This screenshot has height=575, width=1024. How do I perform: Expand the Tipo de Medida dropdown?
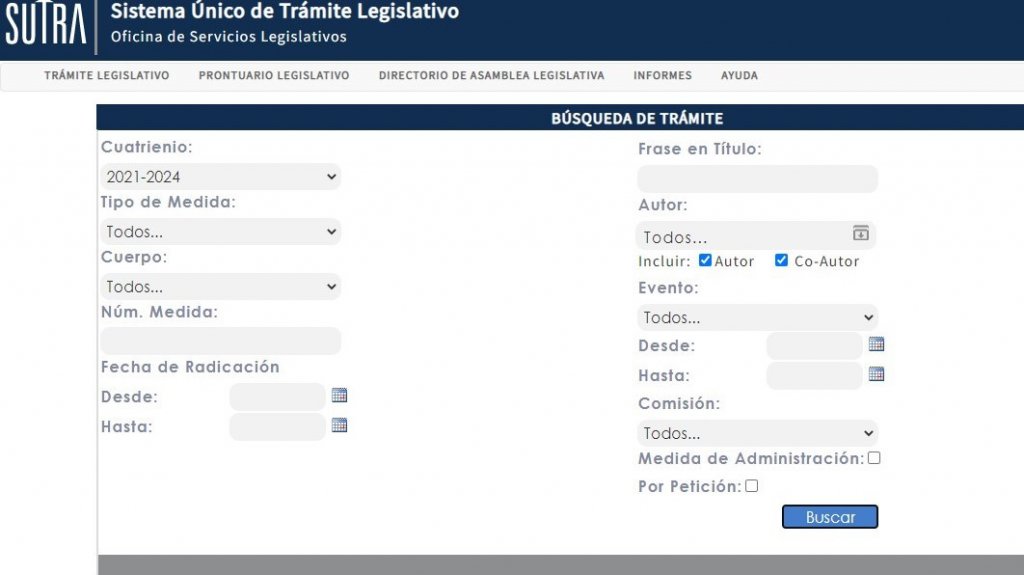[220, 232]
